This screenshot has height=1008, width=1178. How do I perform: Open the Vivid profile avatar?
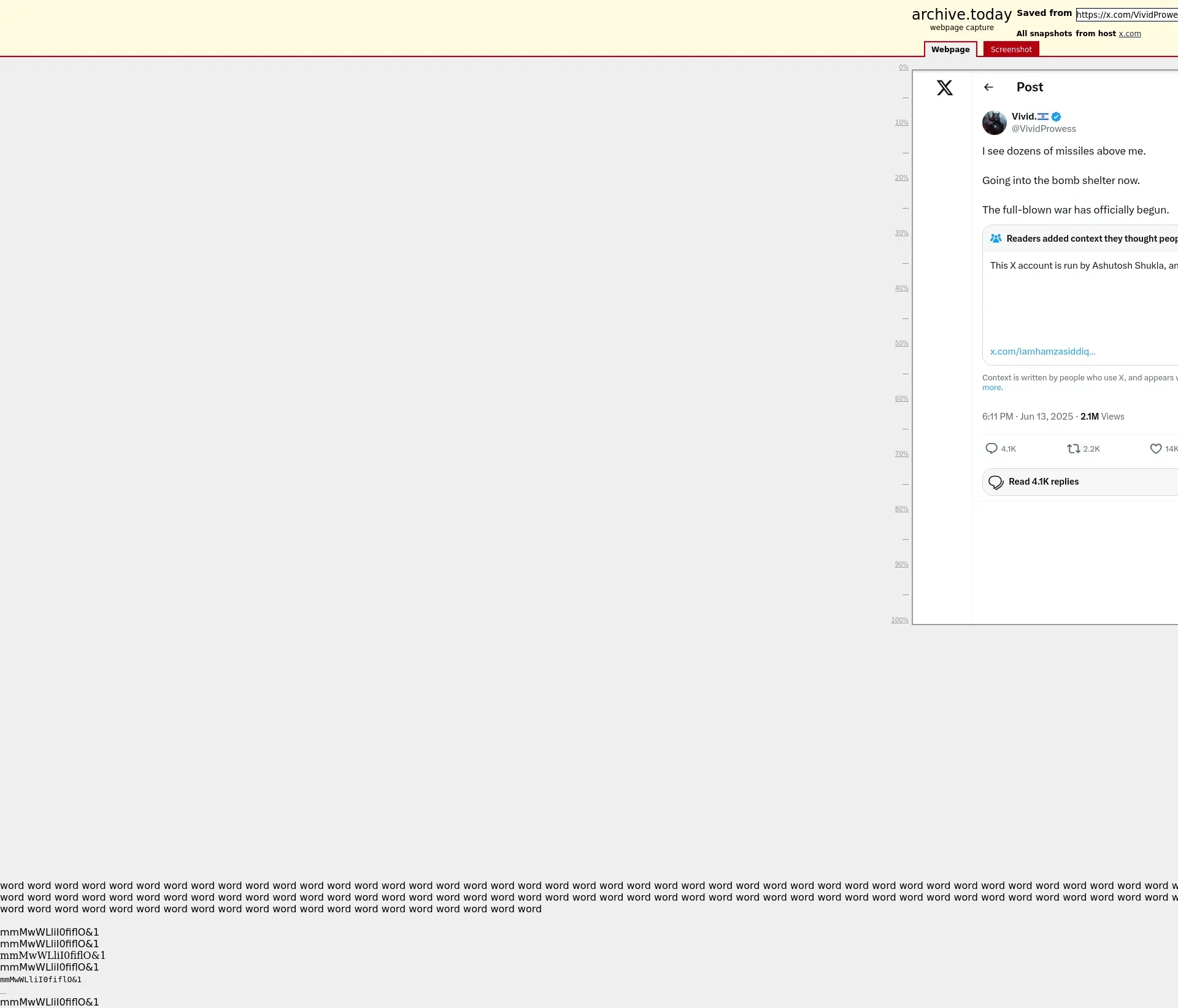point(994,123)
